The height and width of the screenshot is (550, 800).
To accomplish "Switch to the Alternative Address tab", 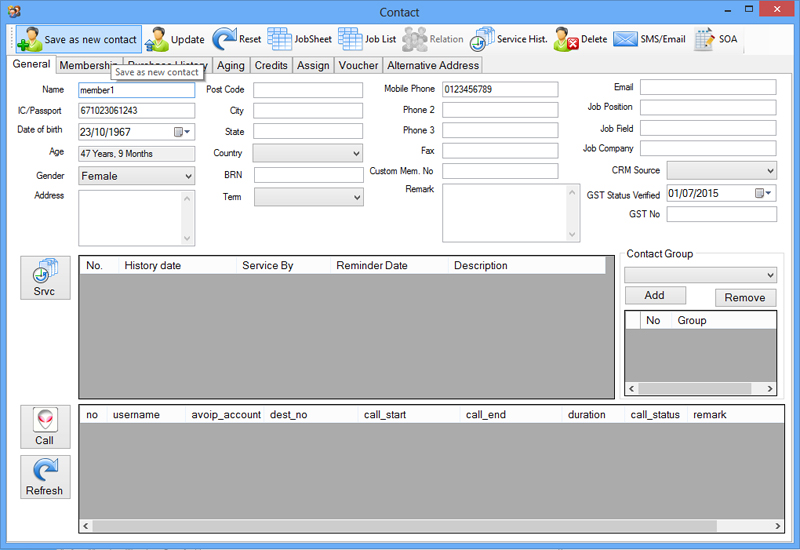I will (433, 65).
